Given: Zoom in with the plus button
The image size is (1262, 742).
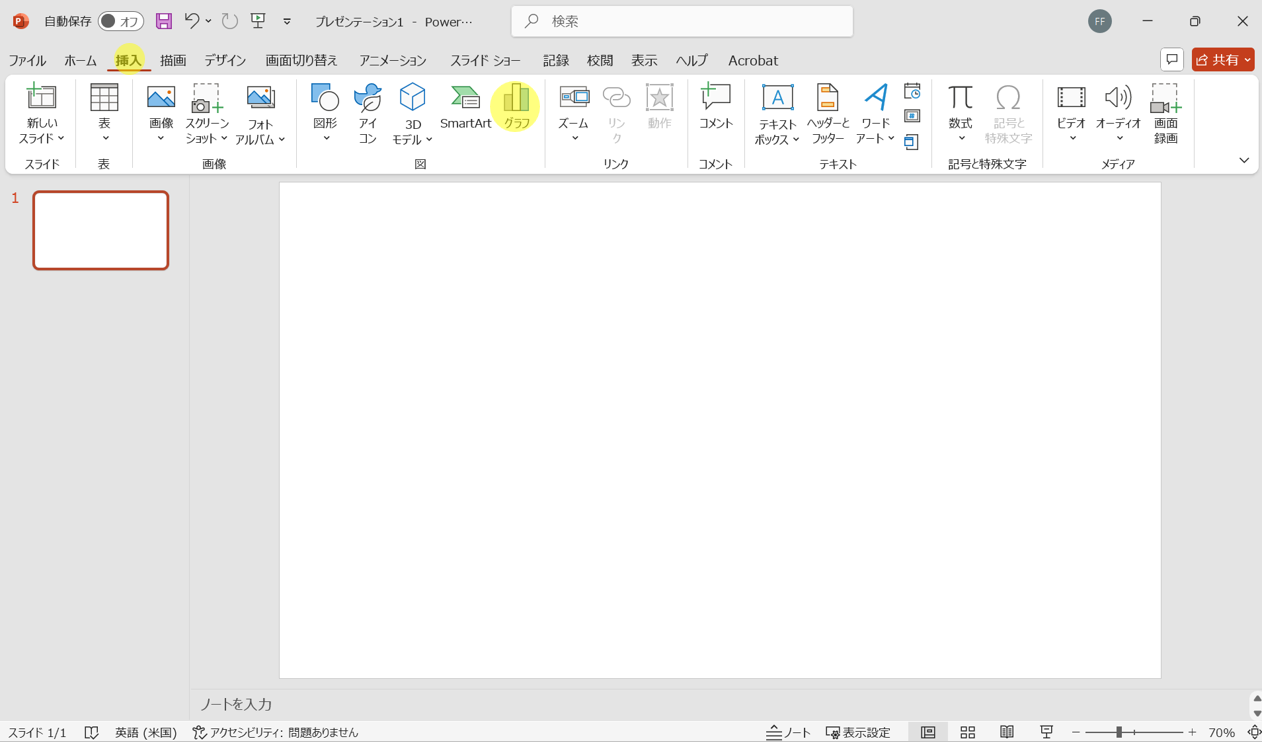Looking at the screenshot, I should click(1192, 732).
